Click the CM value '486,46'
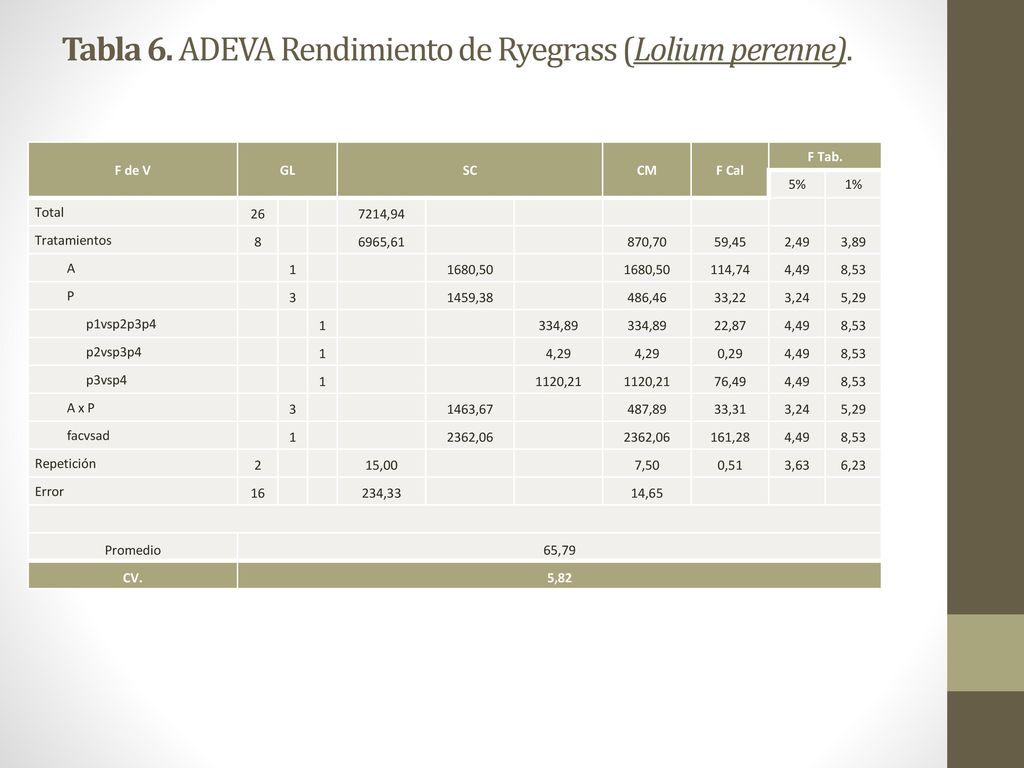The width and height of the screenshot is (1024, 768). click(647, 298)
